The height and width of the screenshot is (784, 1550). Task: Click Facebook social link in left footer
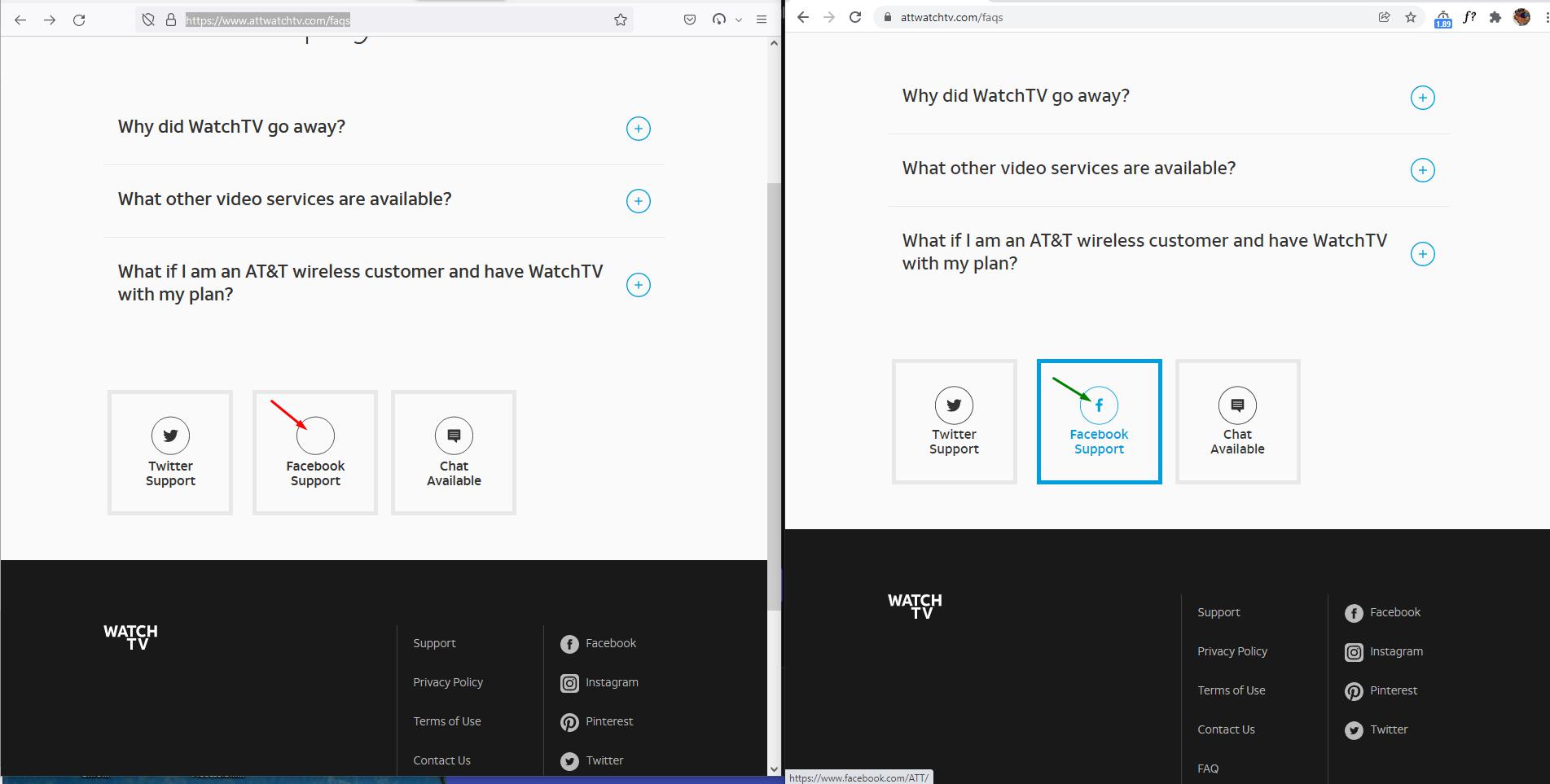pyautogui.click(x=599, y=644)
